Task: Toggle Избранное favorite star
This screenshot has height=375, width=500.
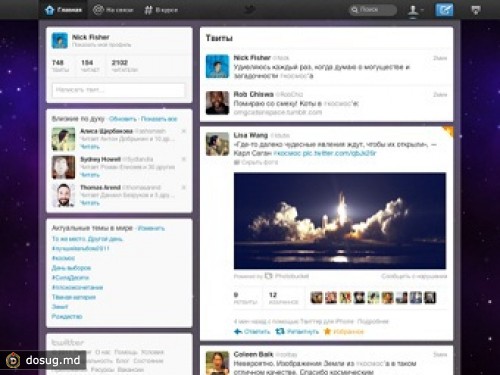Action: tap(344, 331)
